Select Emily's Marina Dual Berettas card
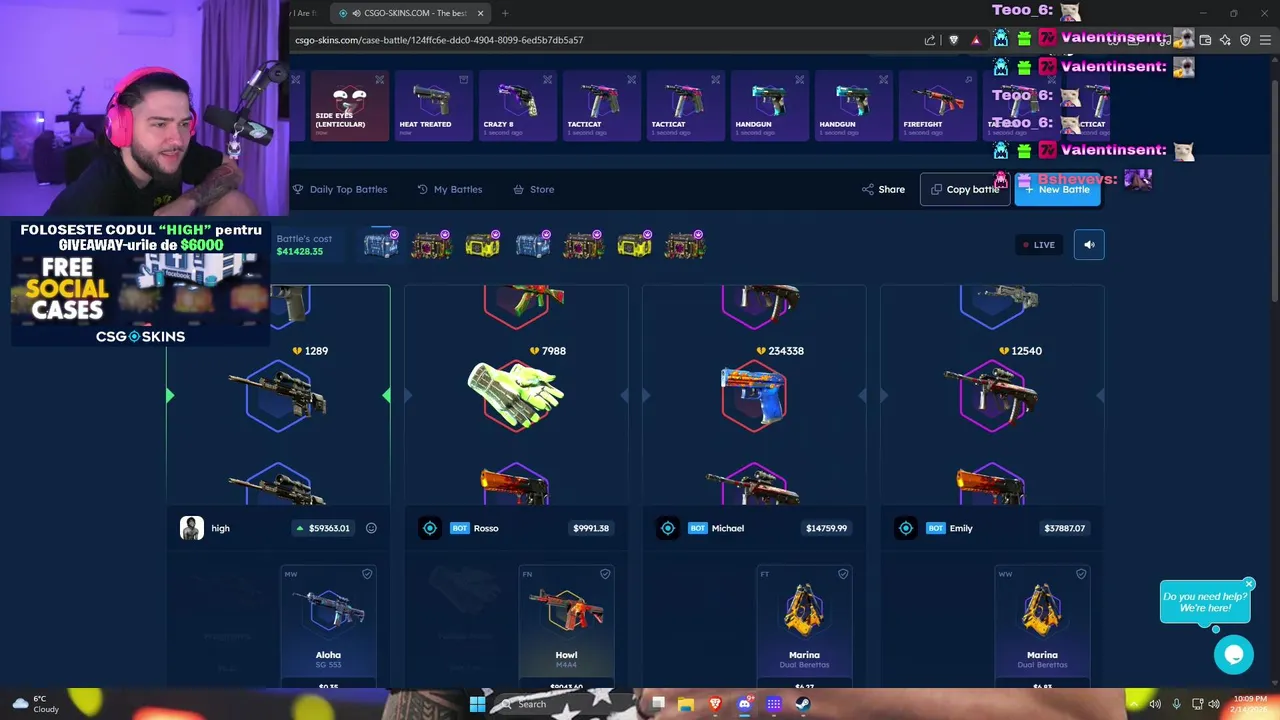This screenshot has height=720, width=1280. pyautogui.click(x=1042, y=628)
